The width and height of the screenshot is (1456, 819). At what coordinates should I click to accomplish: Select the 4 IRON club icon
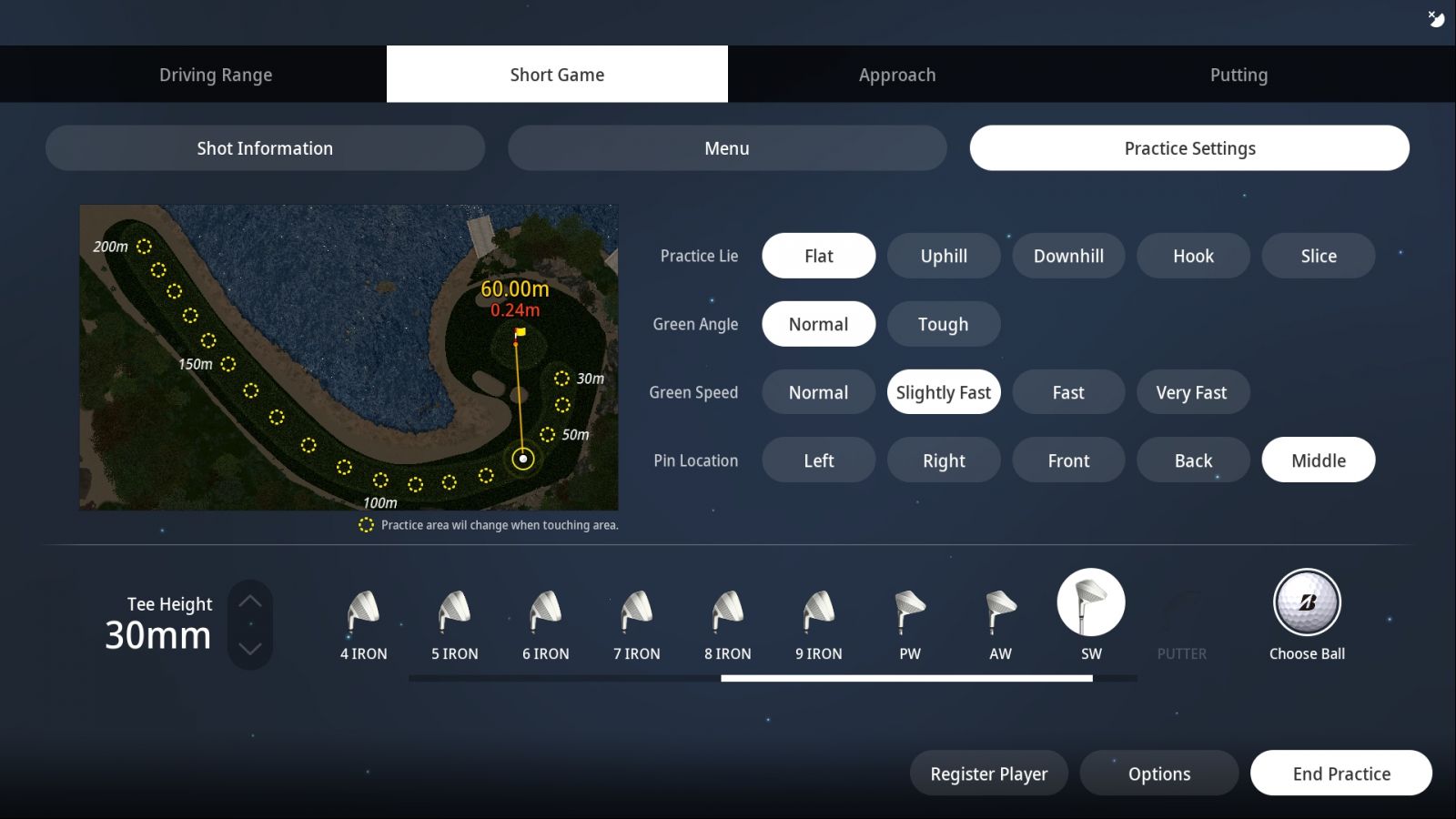(363, 611)
